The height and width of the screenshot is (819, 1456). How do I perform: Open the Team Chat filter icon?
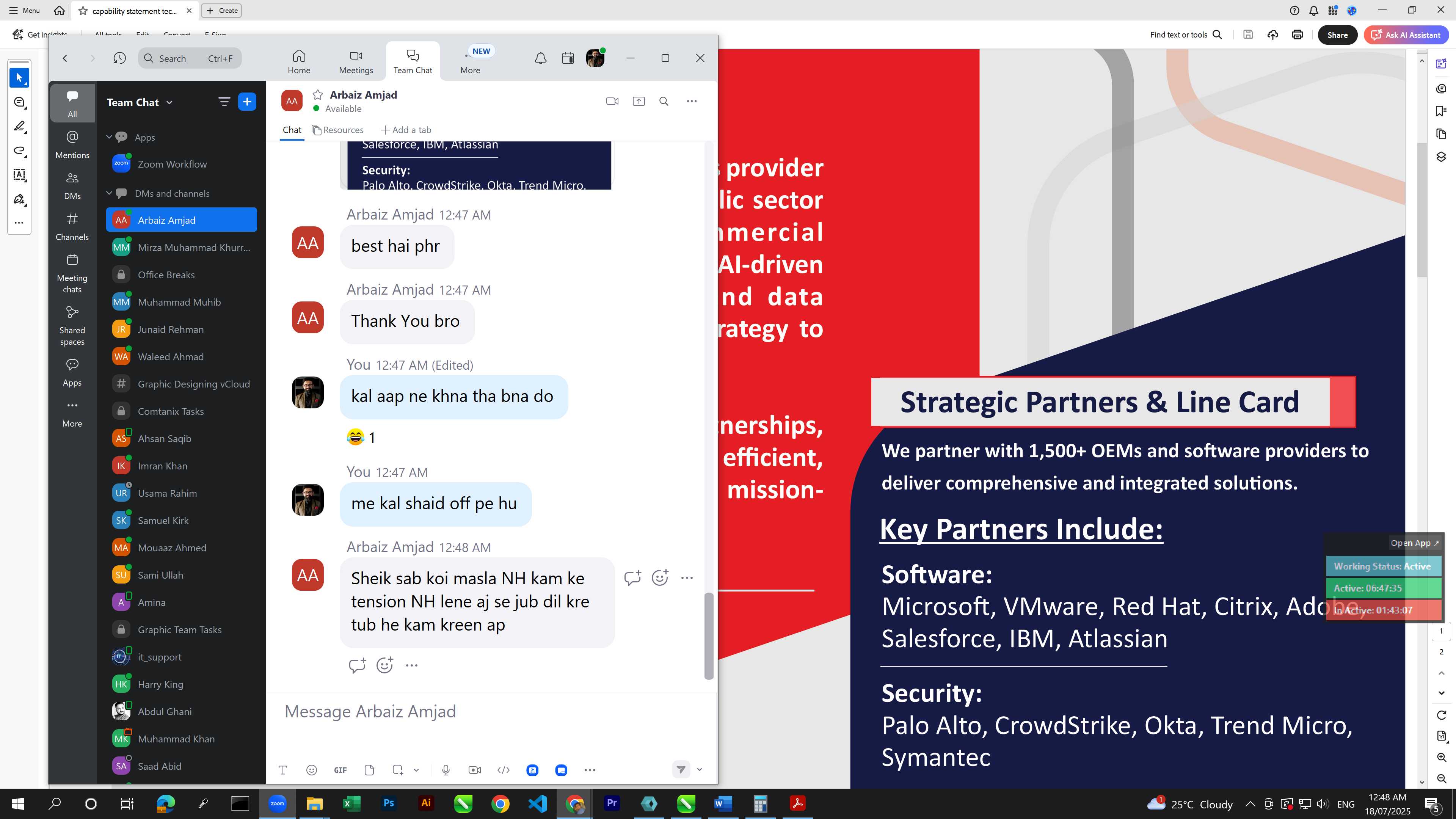tap(224, 102)
